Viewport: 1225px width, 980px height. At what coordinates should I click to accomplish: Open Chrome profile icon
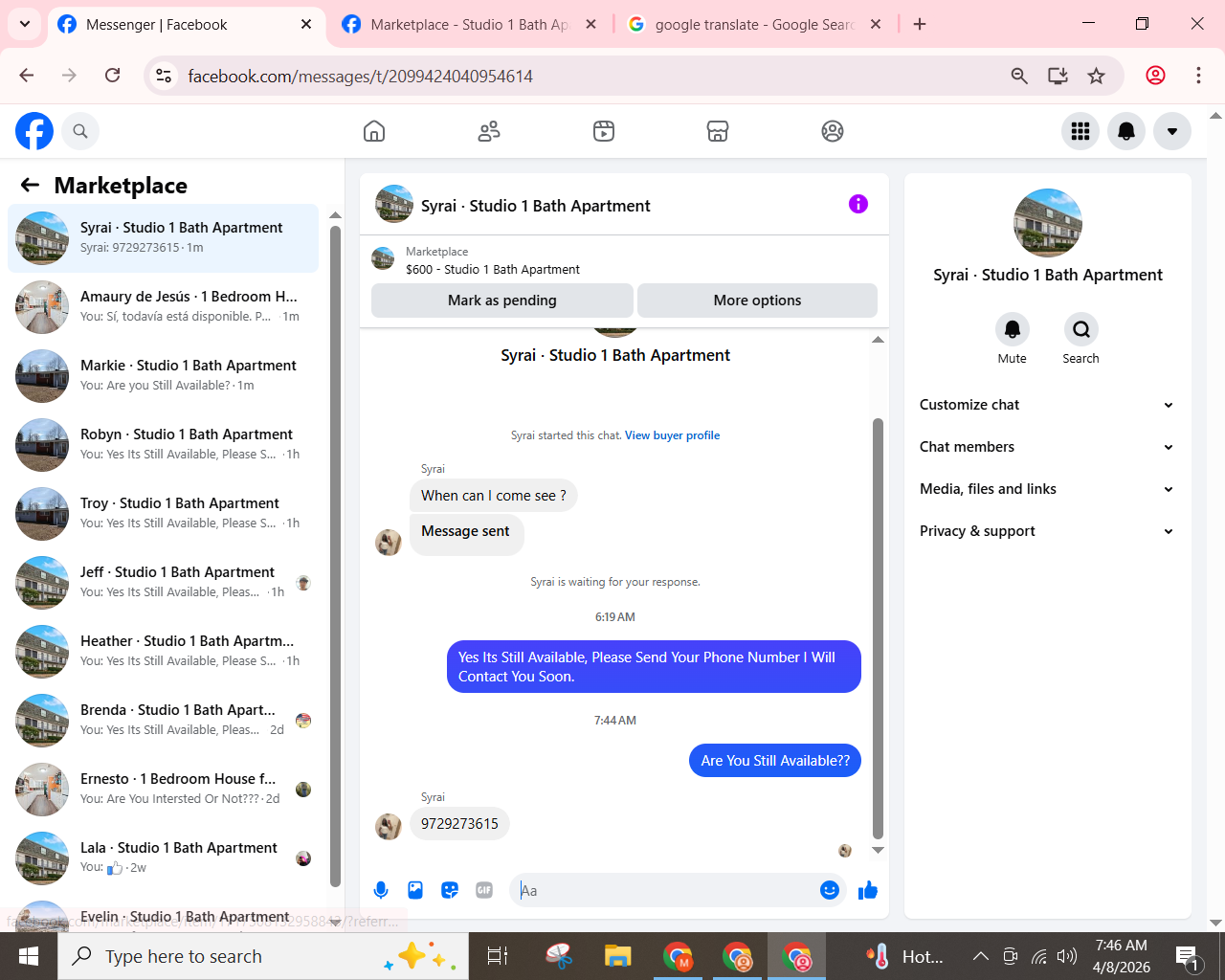tap(1156, 76)
